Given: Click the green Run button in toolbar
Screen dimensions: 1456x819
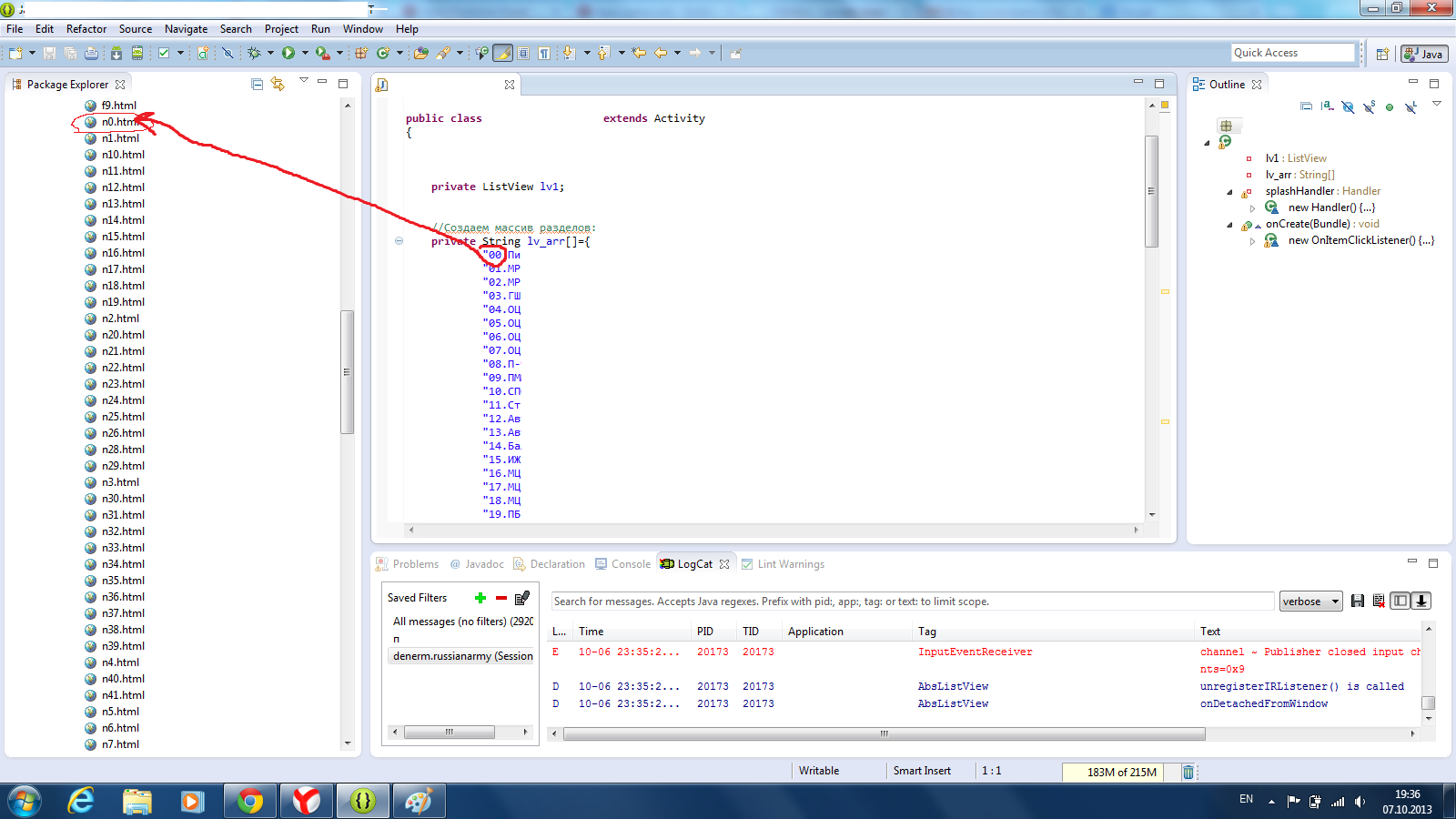Looking at the screenshot, I should pyautogui.click(x=288, y=53).
